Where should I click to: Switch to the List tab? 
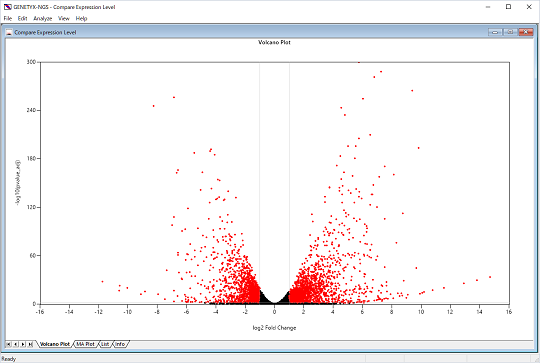[105, 344]
